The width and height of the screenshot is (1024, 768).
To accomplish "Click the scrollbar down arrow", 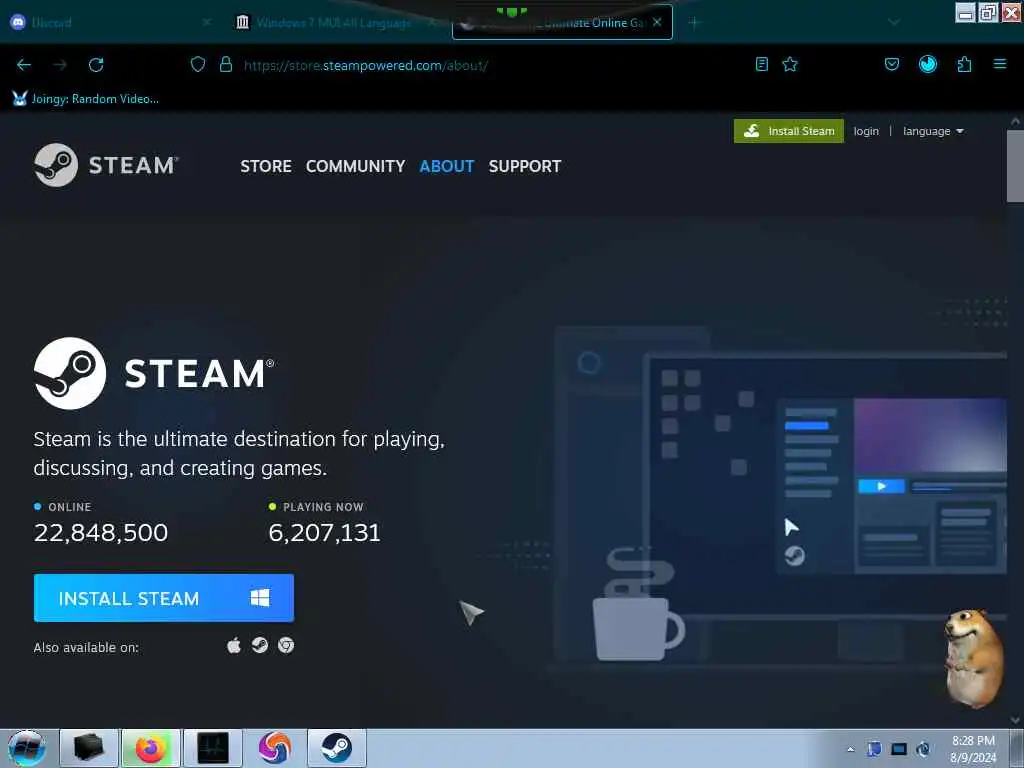I will (1015, 720).
